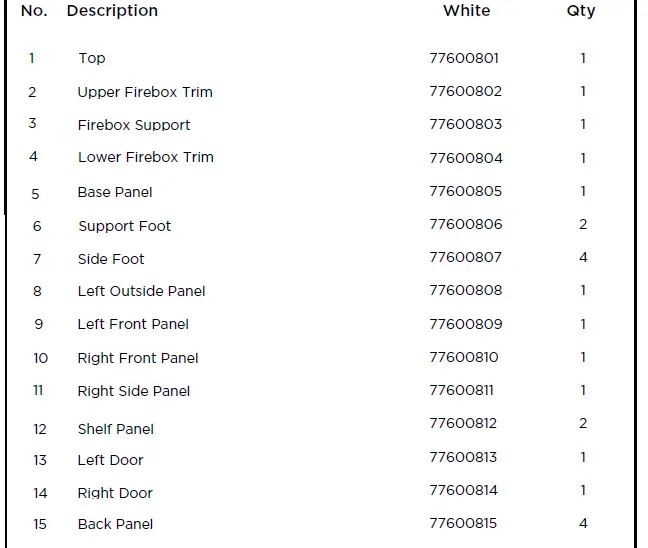Image resolution: width=648 pixels, height=548 pixels.
Task: Click part number 77600813
Action: (463, 457)
